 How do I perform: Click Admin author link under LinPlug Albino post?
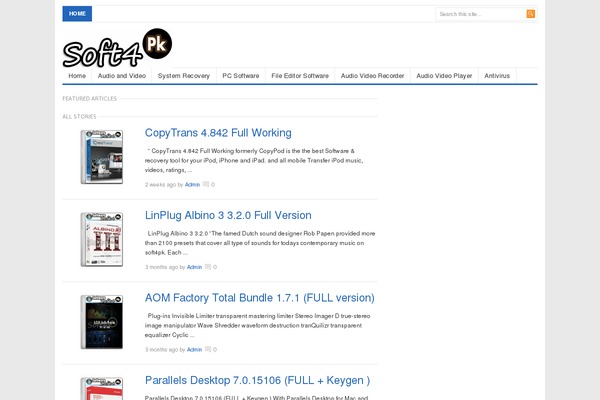194,267
